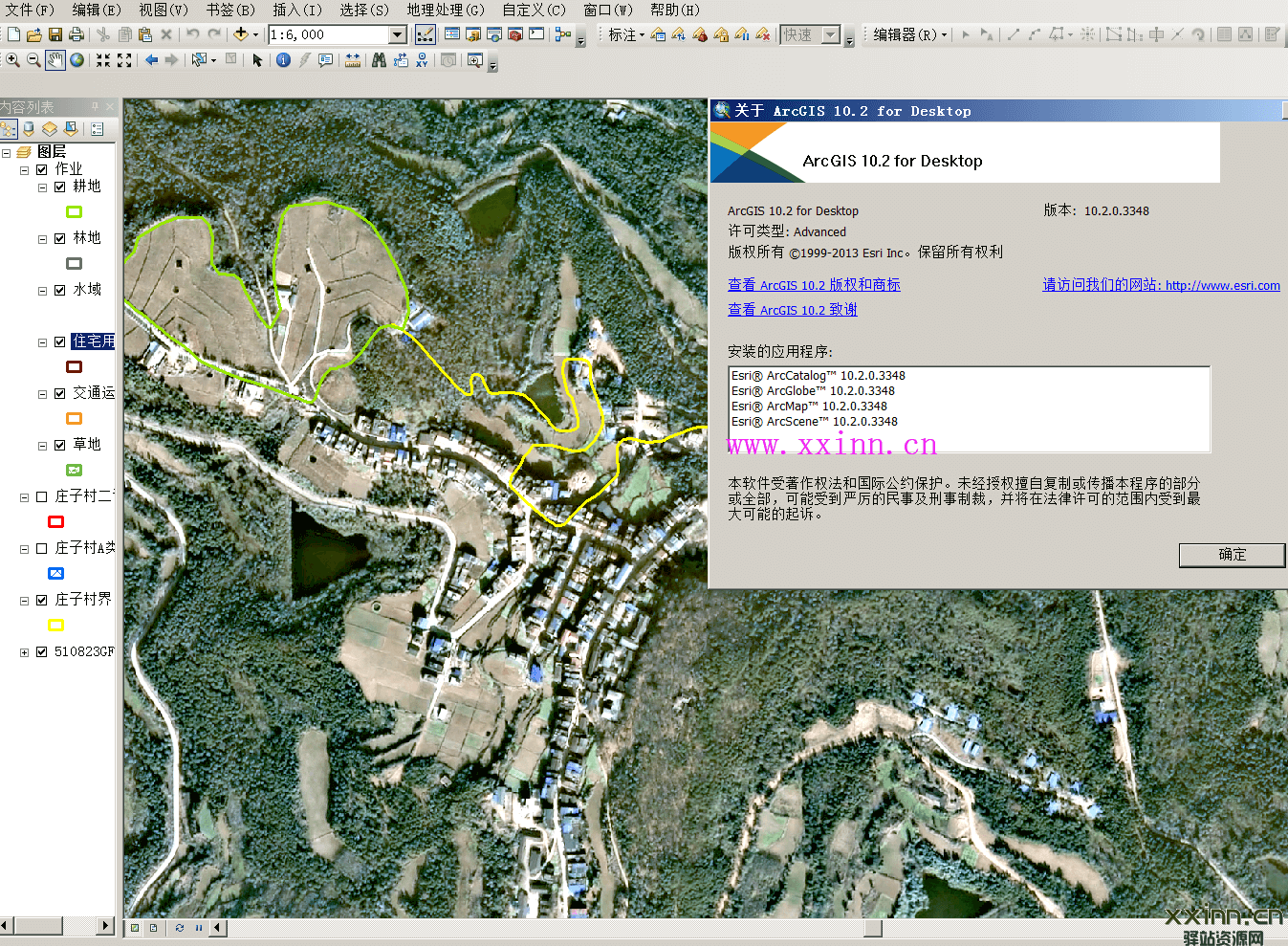
Task: Open the 视图(V) menu
Action: pos(164,10)
